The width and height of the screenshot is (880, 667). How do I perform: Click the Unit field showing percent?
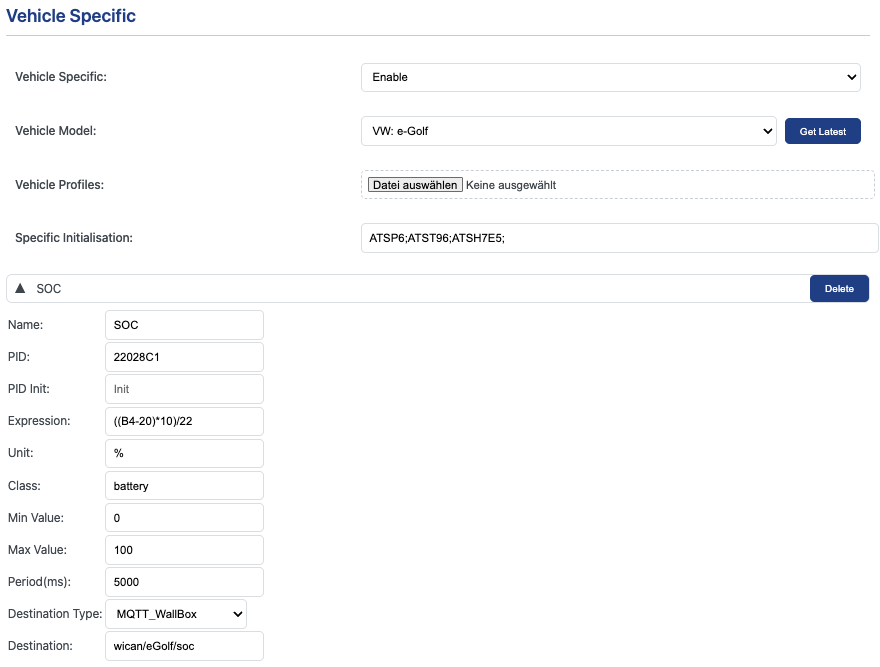point(184,453)
